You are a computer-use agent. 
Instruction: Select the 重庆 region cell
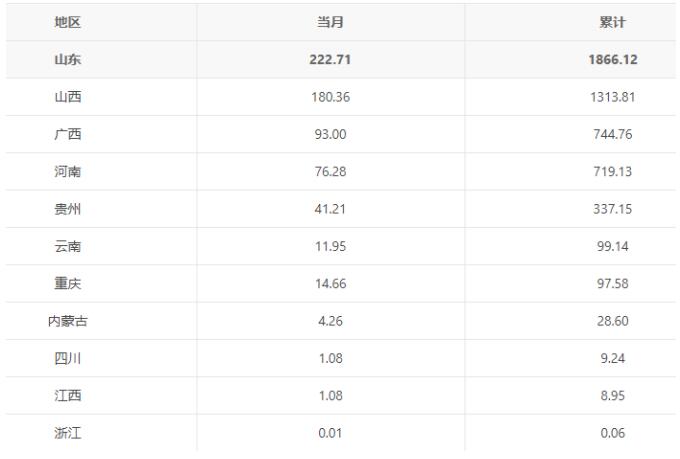(x=68, y=283)
